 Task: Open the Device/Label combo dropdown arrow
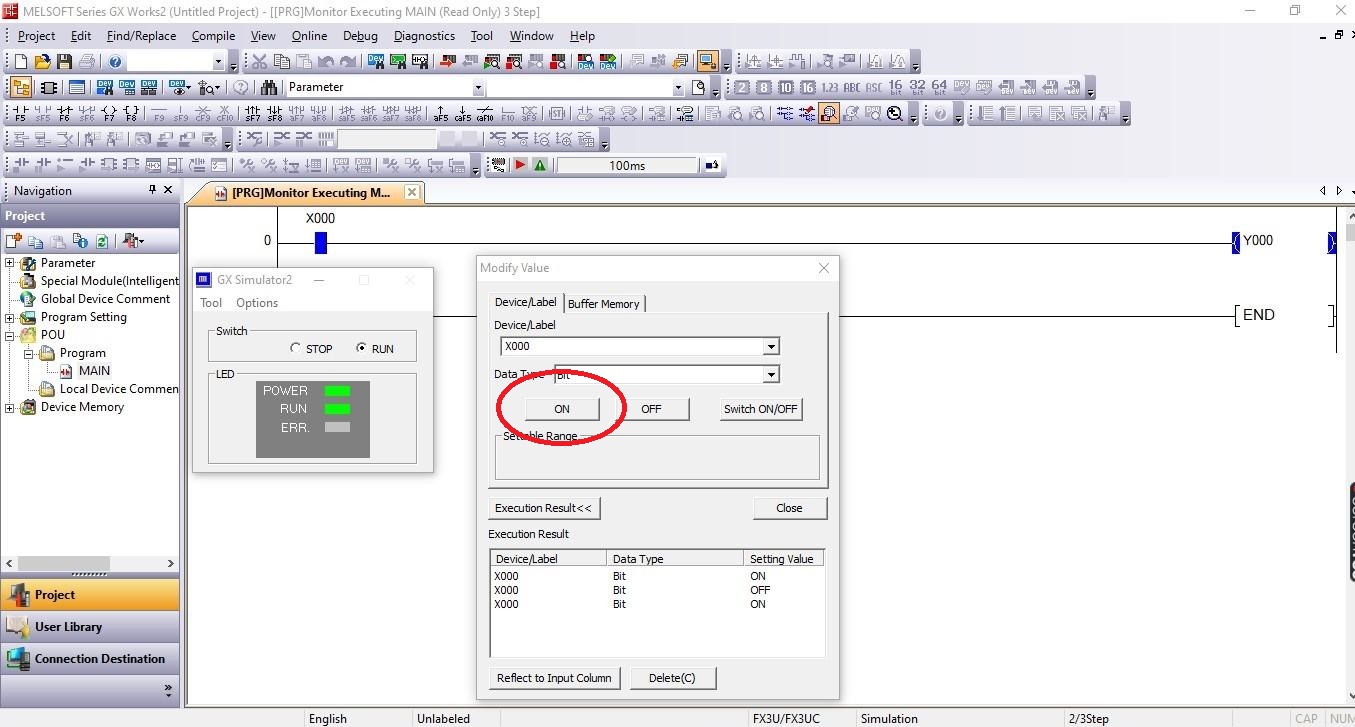click(770, 346)
